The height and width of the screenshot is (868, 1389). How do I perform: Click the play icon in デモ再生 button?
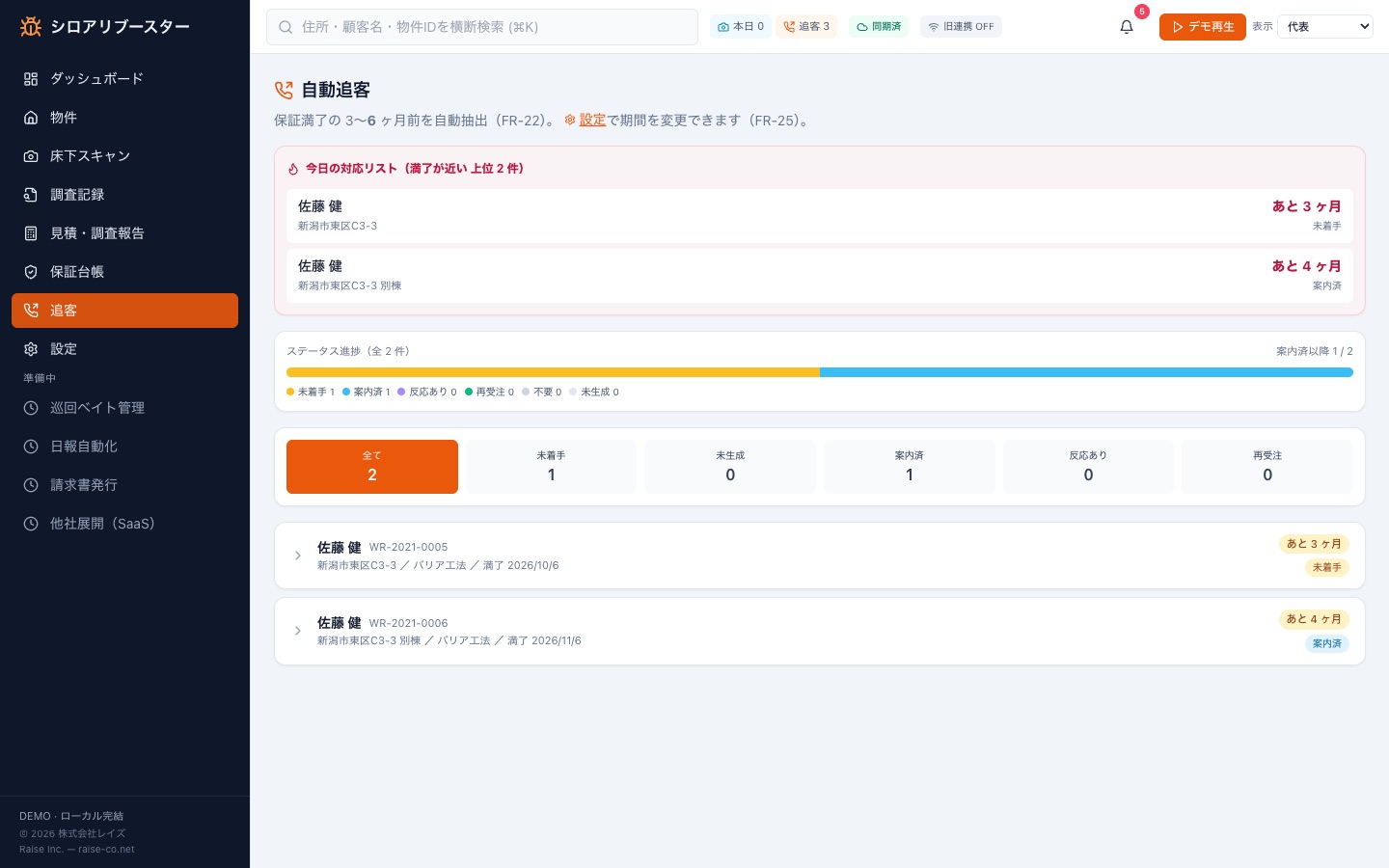(1178, 27)
